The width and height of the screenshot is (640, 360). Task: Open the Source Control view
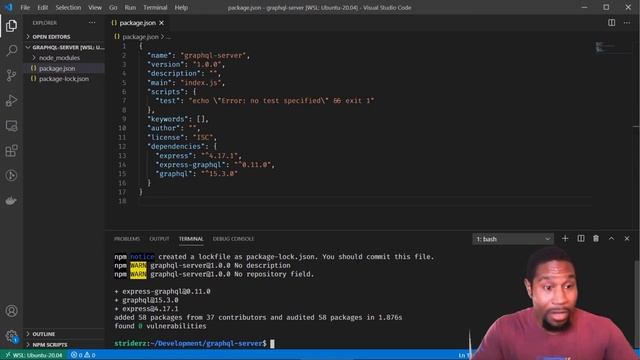[x=11, y=76]
